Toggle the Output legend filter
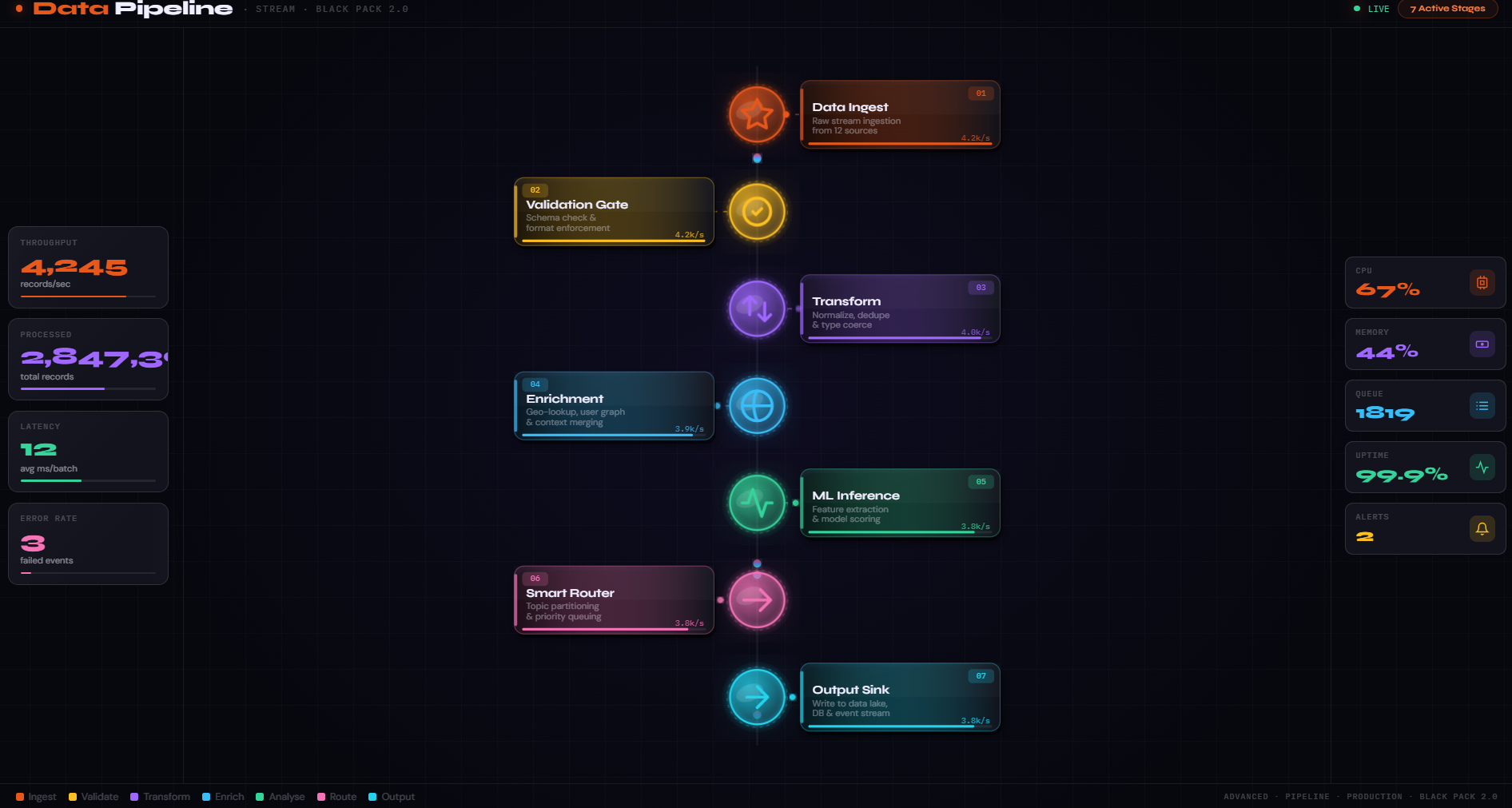The image size is (1512, 808). click(392, 797)
